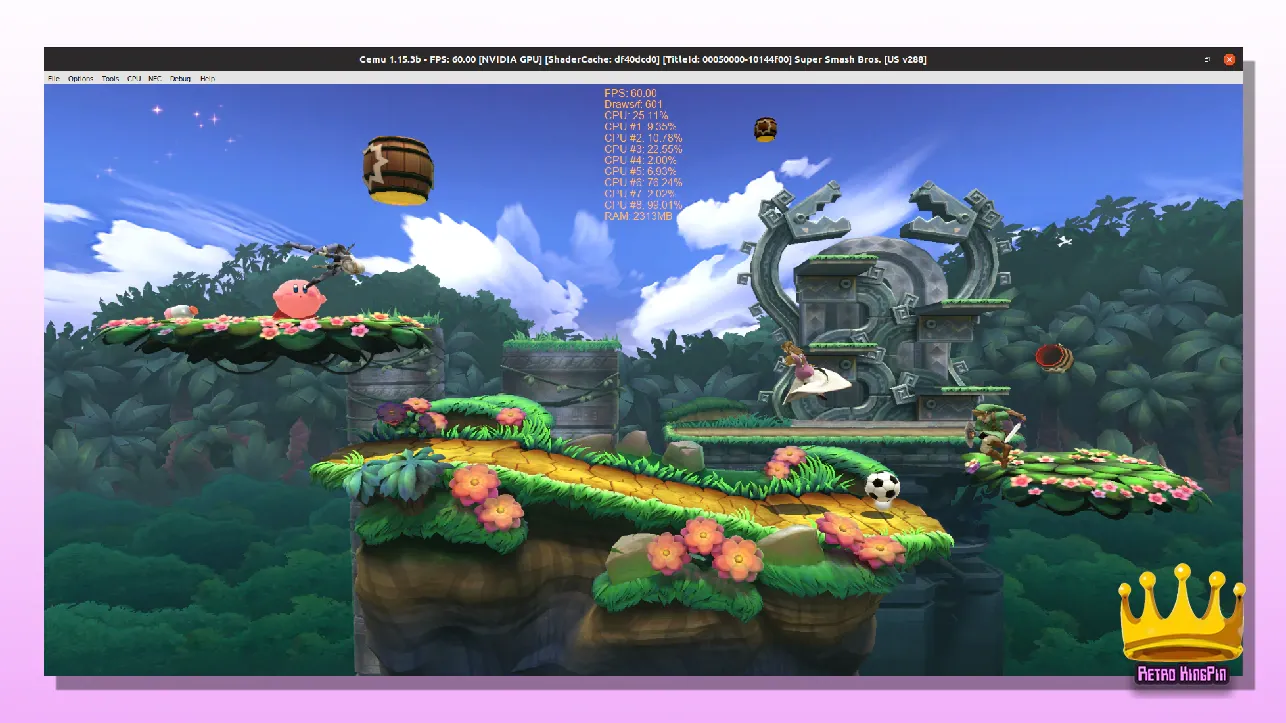
Task: Click the large floating wooden barrel
Action: 398,170
